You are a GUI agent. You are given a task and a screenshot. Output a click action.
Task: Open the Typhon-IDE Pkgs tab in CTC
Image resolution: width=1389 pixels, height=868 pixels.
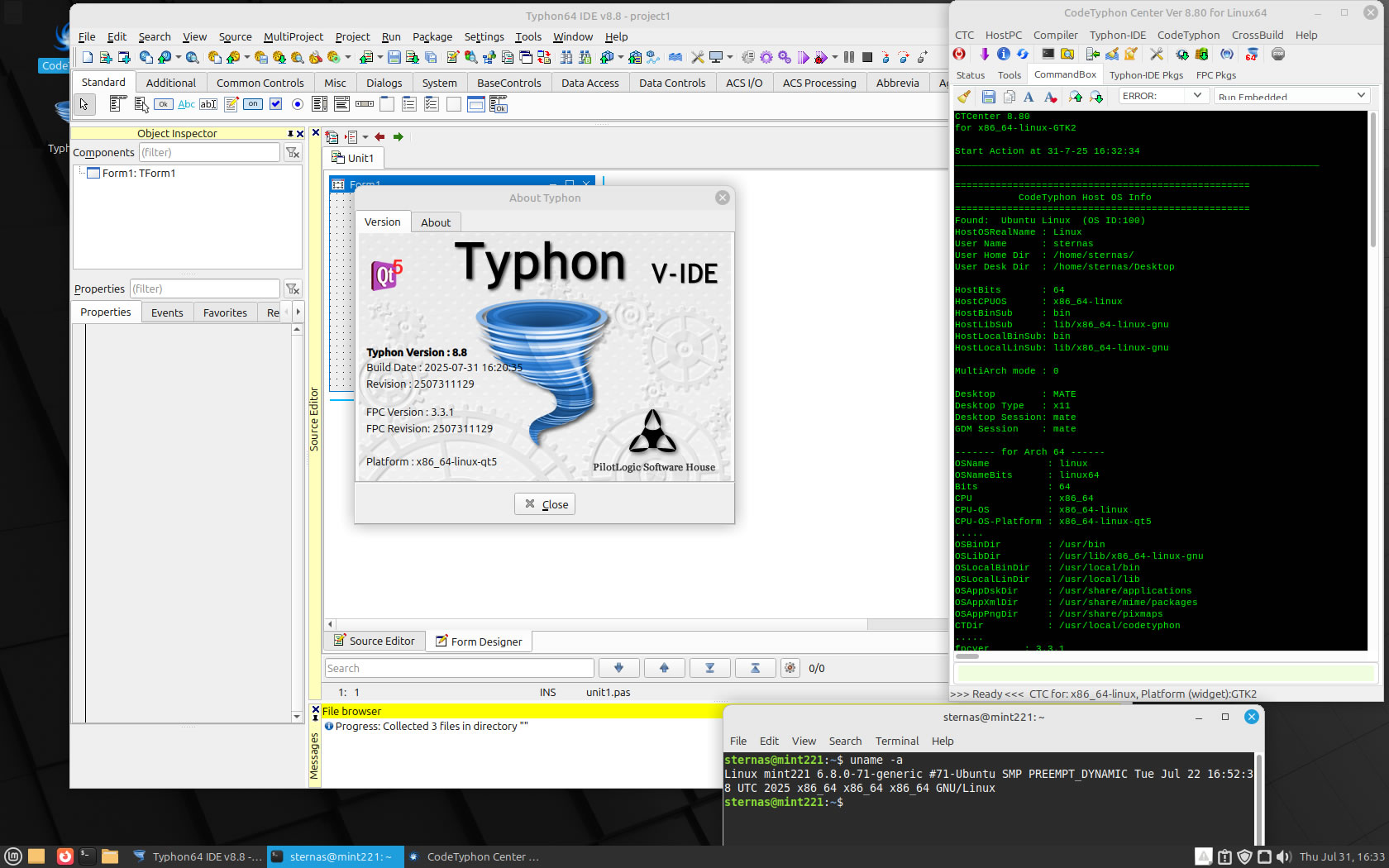[1146, 75]
